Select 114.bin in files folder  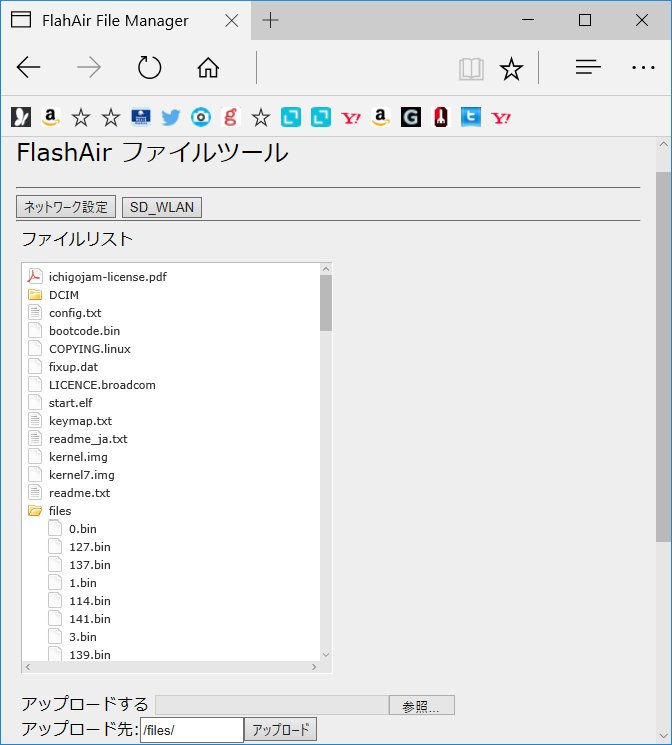pyautogui.click(x=90, y=601)
